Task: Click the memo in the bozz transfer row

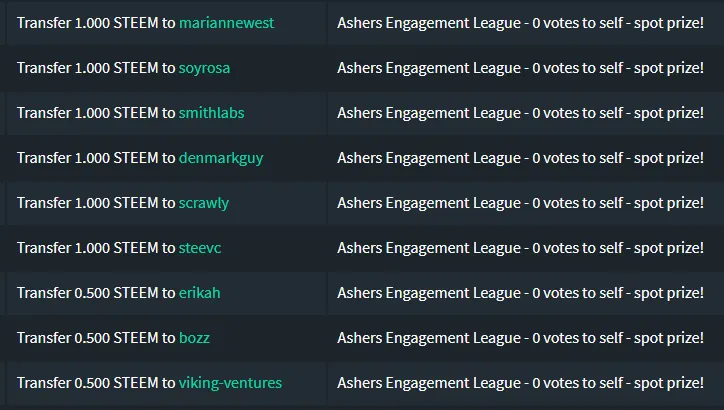Action: 520,338
